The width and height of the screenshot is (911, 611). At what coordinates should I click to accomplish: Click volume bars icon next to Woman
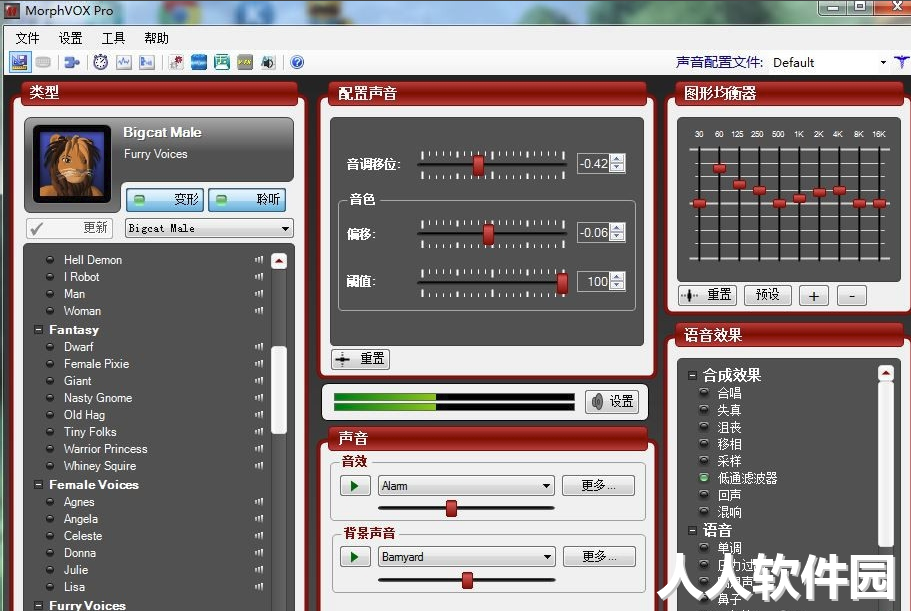[259, 311]
